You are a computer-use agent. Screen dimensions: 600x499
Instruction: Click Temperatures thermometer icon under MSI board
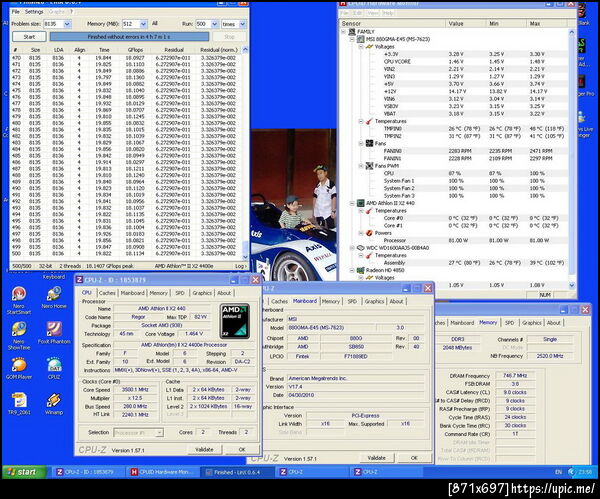[369, 121]
